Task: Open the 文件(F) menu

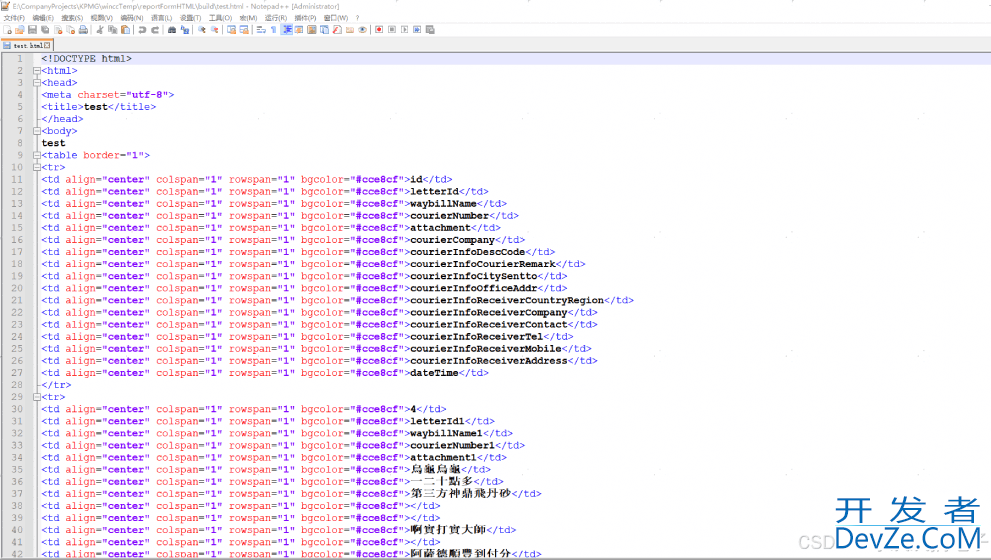Action: tap(14, 18)
